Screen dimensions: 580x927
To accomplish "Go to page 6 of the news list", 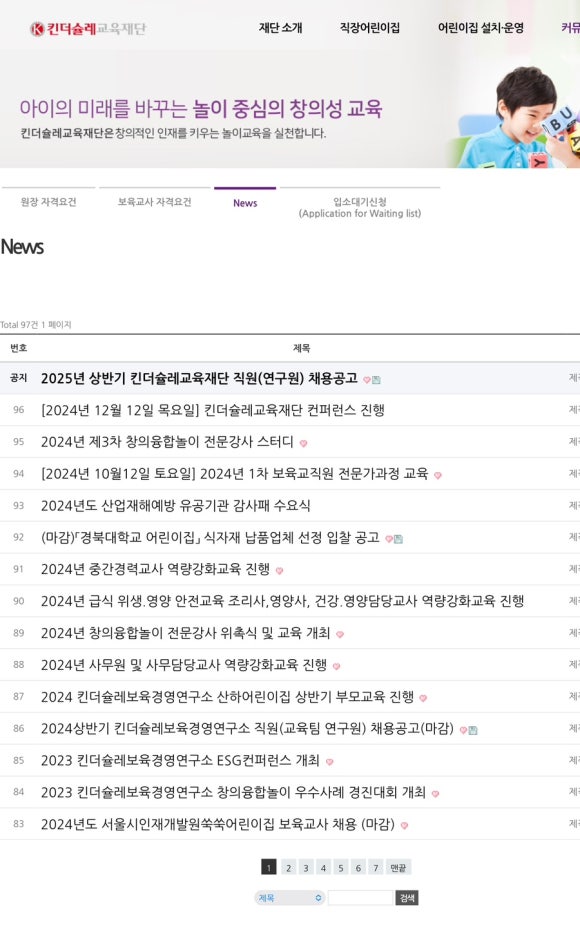I will point(358,867).
